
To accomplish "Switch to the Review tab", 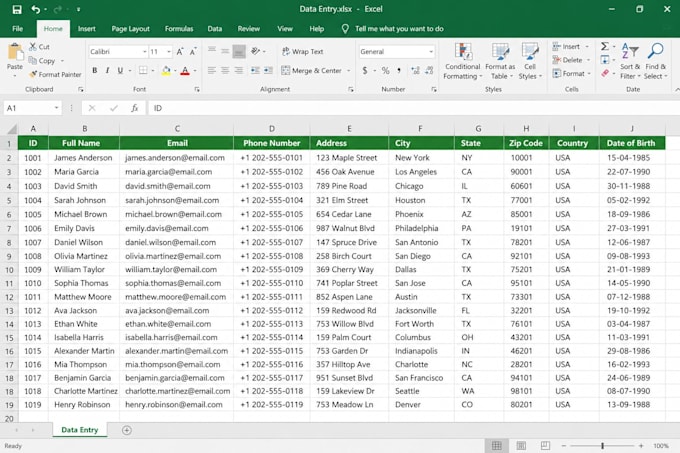I will pyautogui.click(x=248, y=29).
